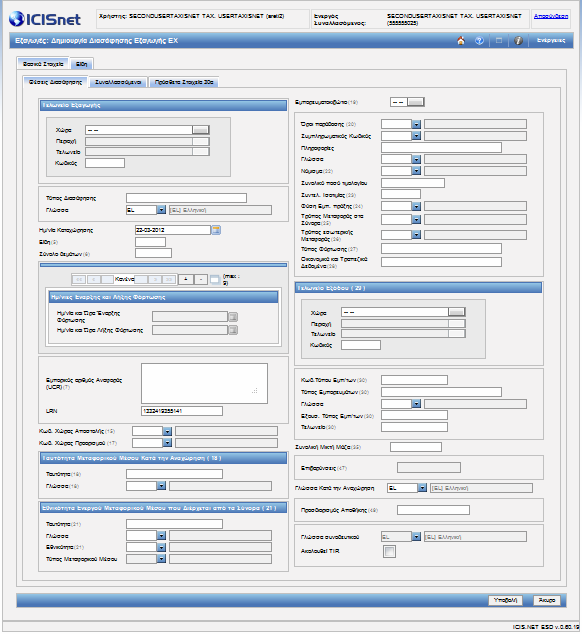Open calendar for loading end date field
Viewport: 582px width, 634px height.
coord(233,330)
